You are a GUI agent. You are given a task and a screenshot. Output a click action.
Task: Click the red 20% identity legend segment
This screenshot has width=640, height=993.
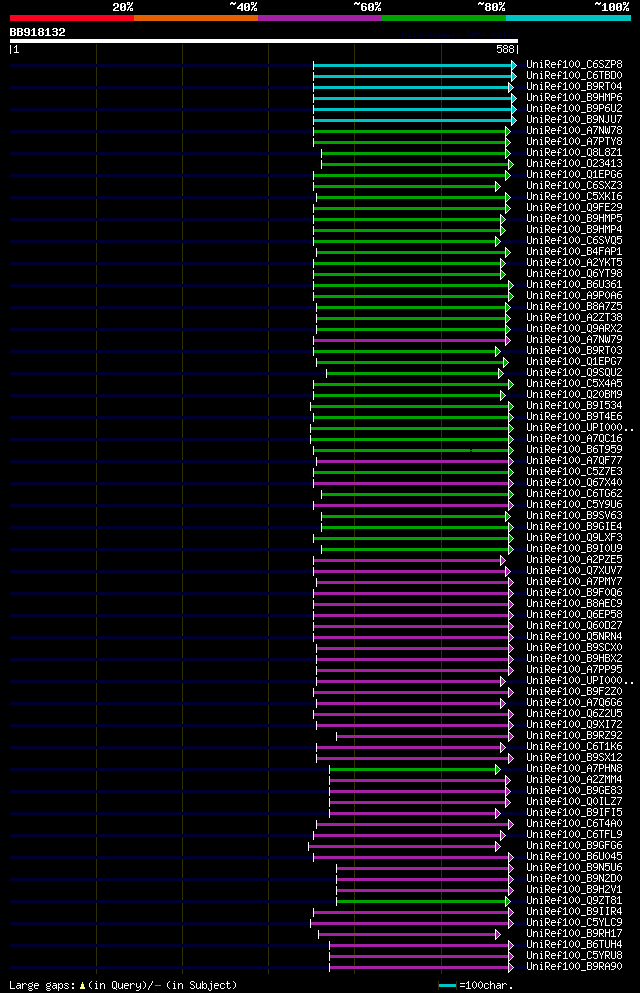pos(72,18)
